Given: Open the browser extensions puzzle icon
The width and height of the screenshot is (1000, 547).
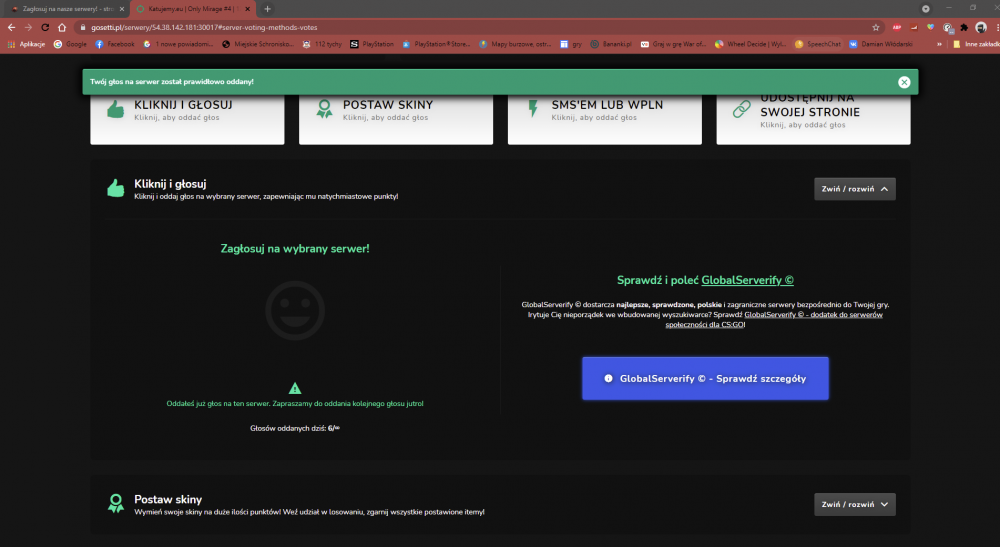Looking at the screenshot, I should (964, 27).
